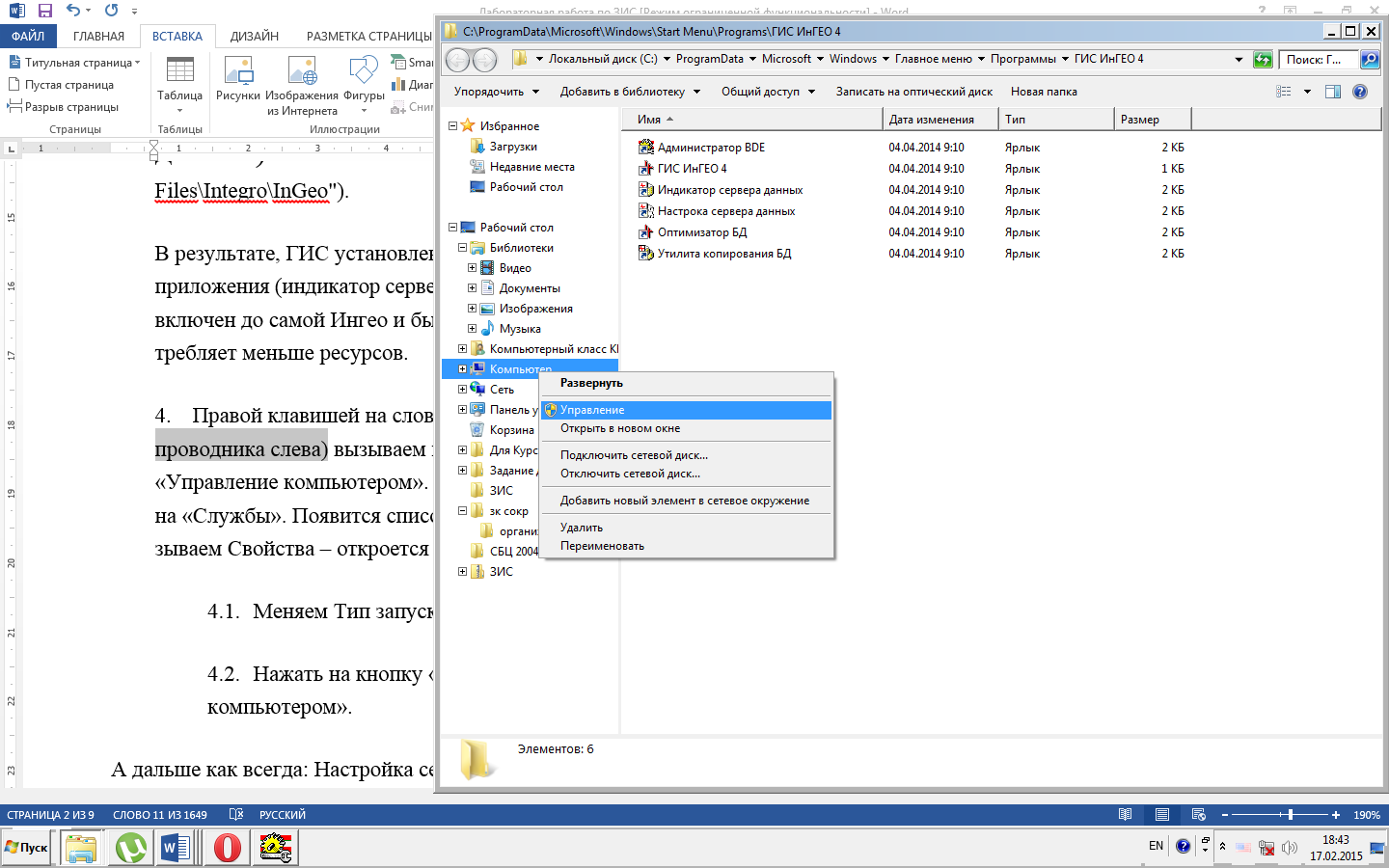
Task: Open Explorer help question-mark icon
Action: pos(1360,92)
